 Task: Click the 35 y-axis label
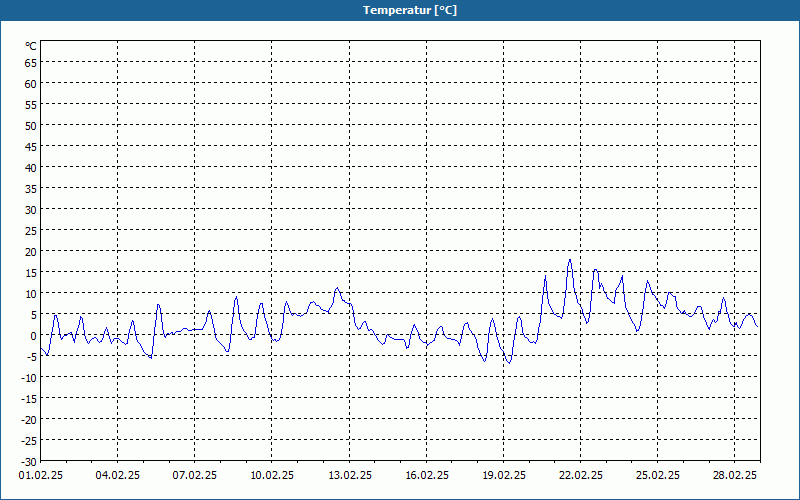(31, 189)
